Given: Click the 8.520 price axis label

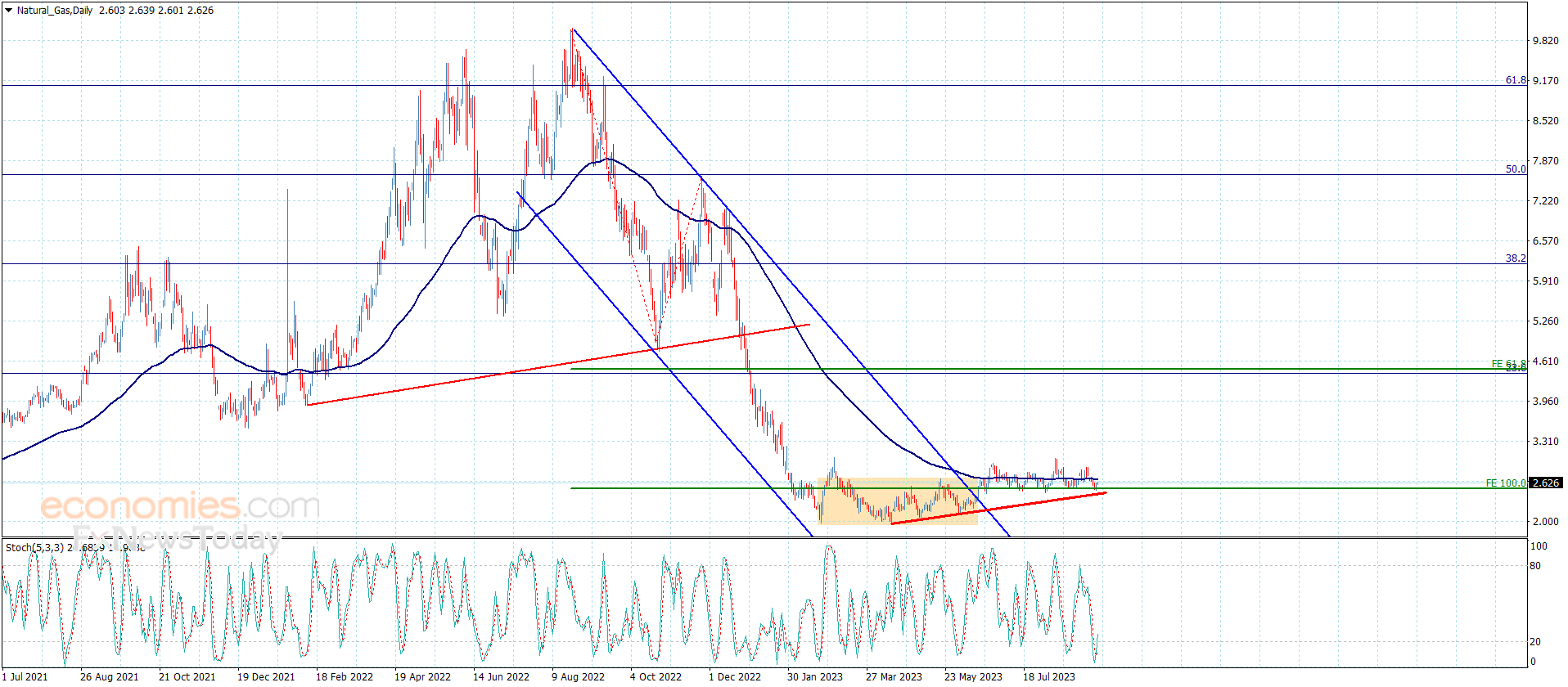Looking at the screenshot, I should coord(1546,121).
